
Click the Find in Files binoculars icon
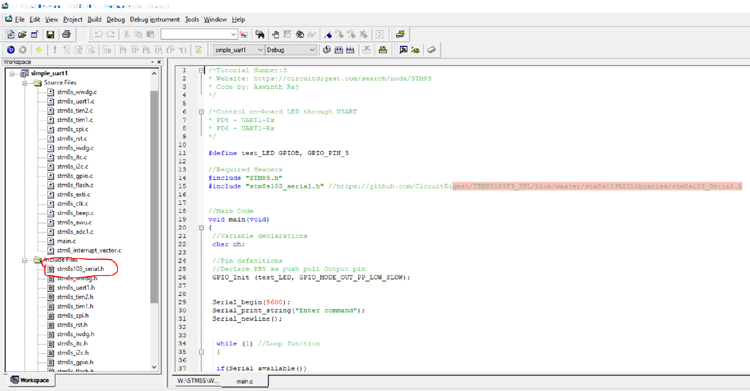pyautogui.click(x=260, y=34)
